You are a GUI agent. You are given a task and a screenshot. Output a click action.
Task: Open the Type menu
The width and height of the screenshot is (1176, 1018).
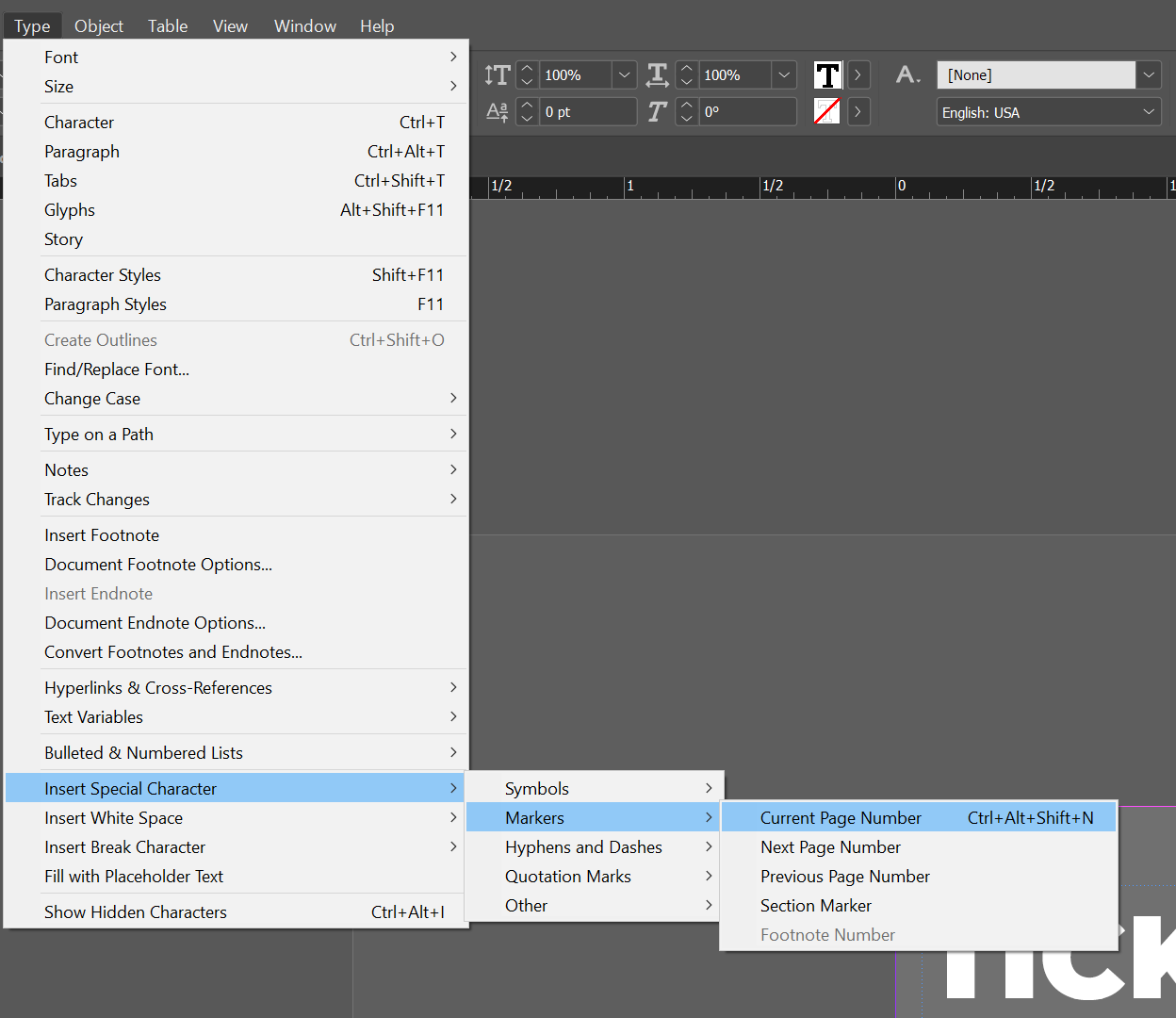click(32, 25)
